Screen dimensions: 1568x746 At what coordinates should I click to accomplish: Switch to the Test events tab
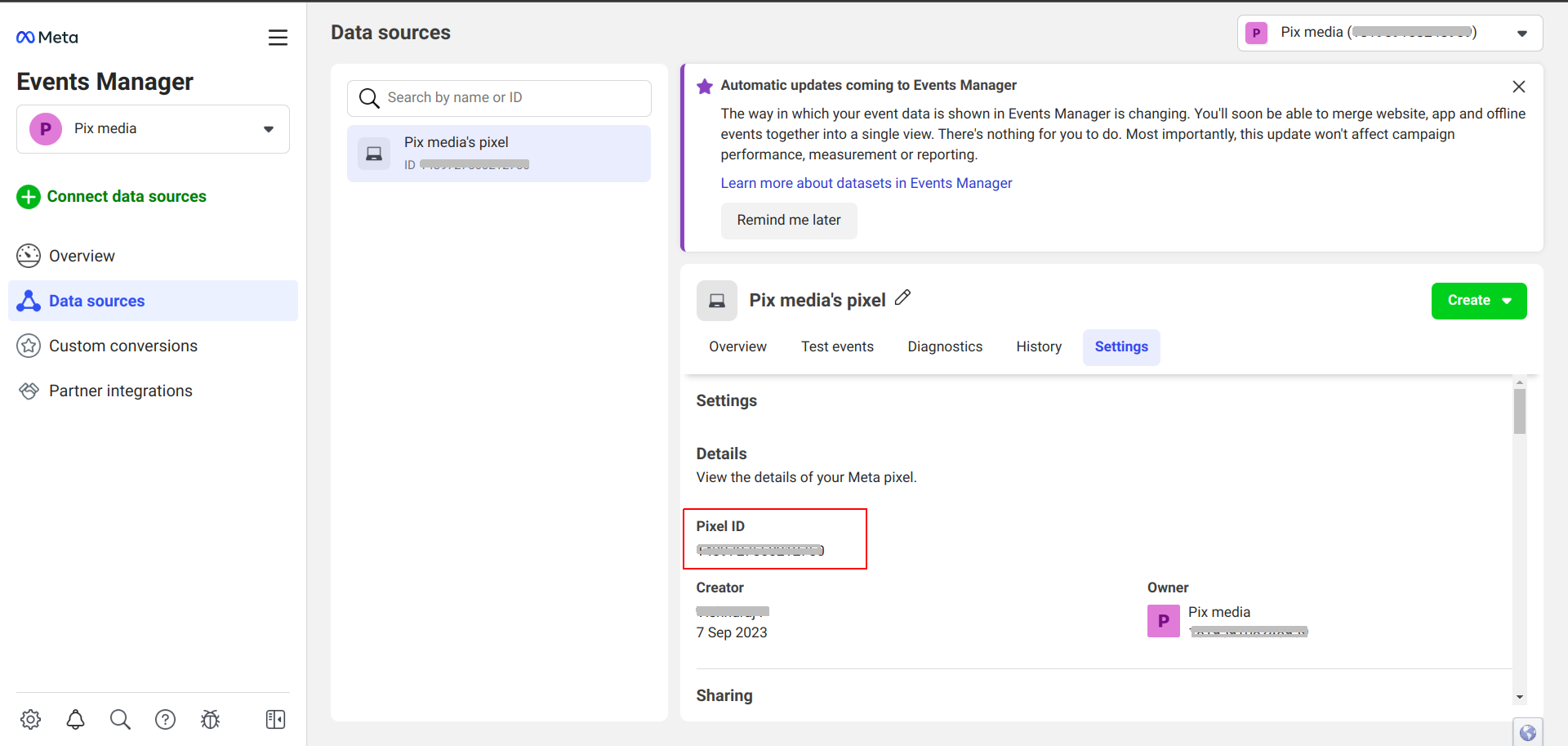point(837,347)
